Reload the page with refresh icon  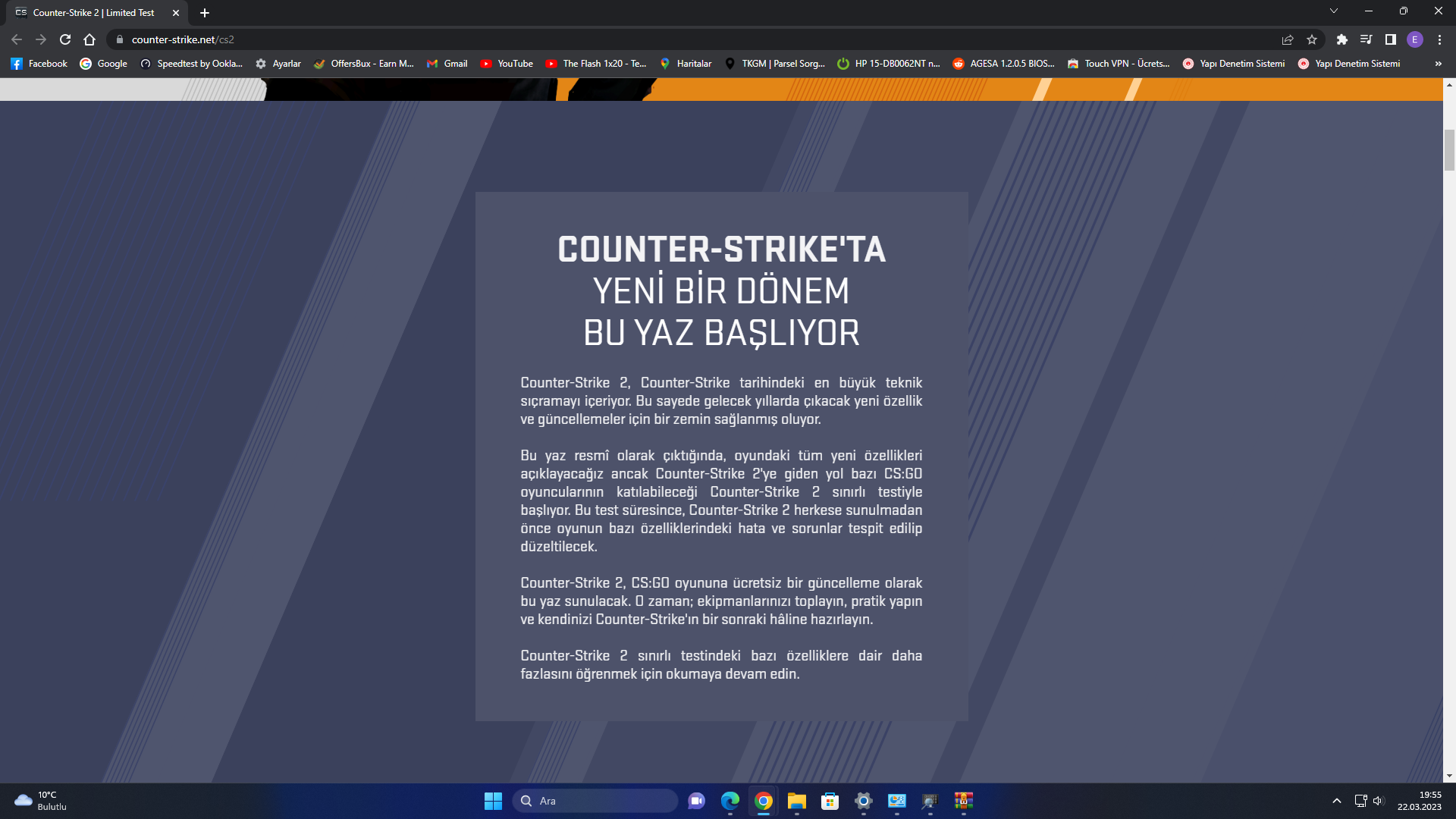tap(65, 39)
